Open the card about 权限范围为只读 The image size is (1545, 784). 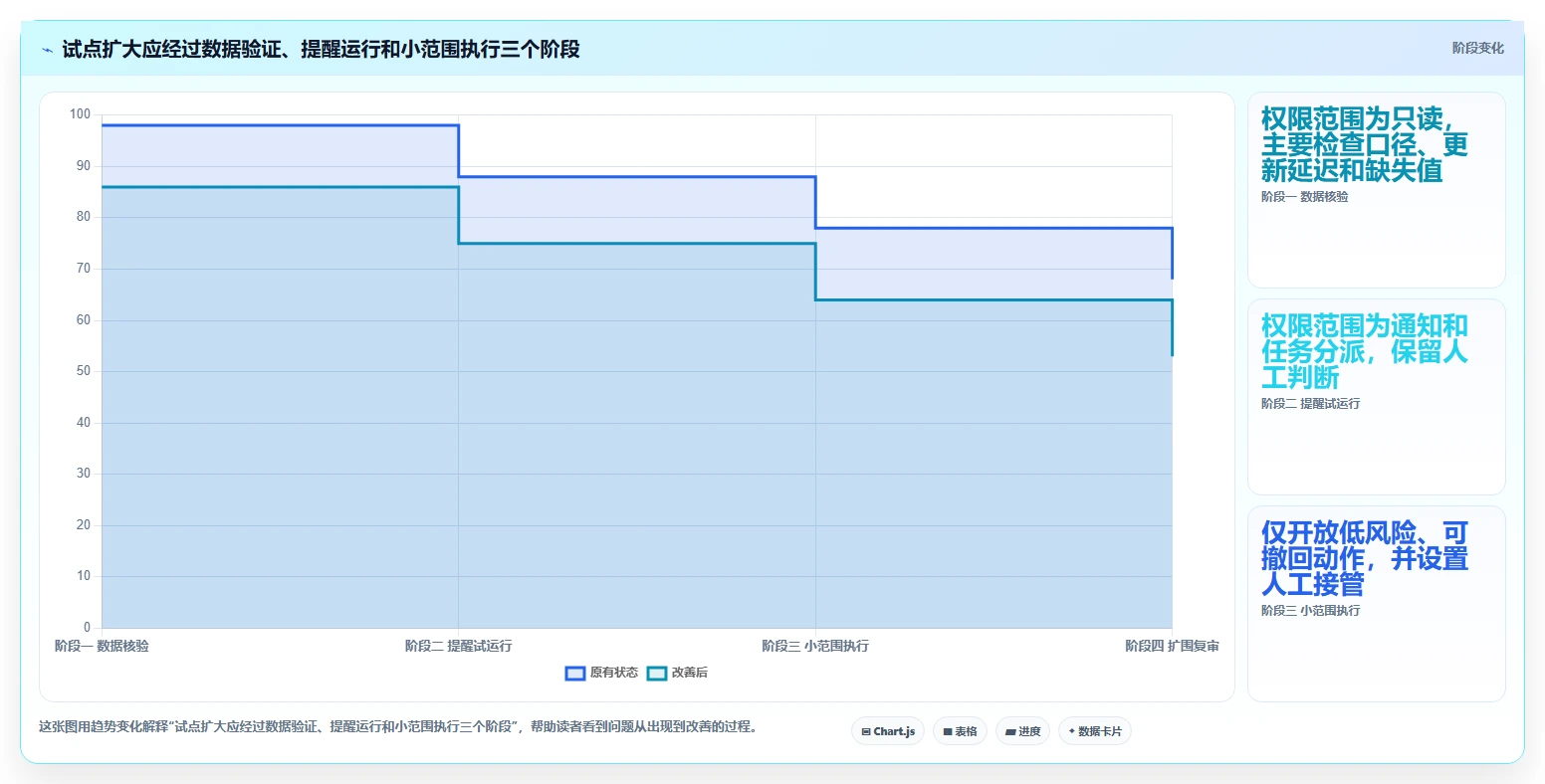[1376, 190]
